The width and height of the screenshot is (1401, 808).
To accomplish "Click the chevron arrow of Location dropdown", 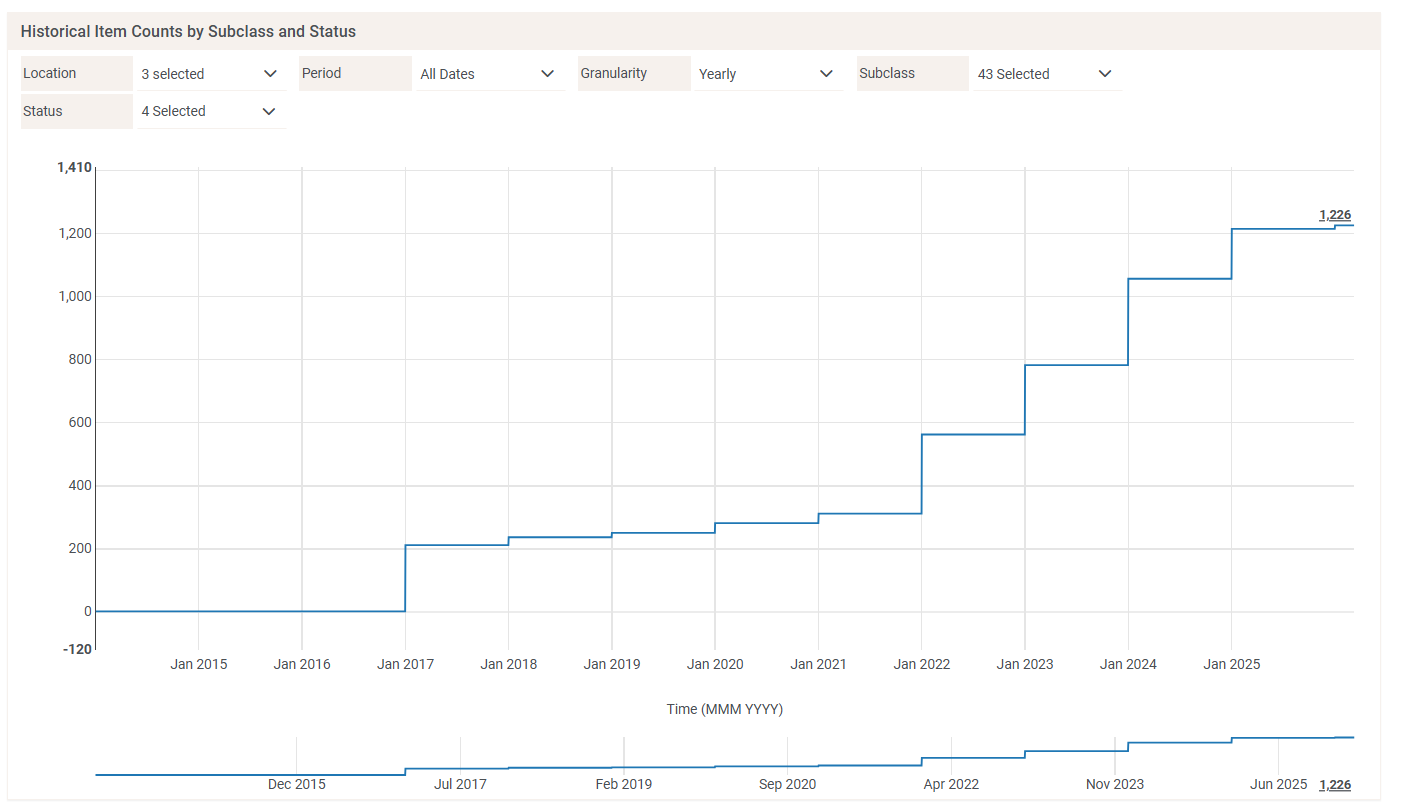I will tap(270, 74).
